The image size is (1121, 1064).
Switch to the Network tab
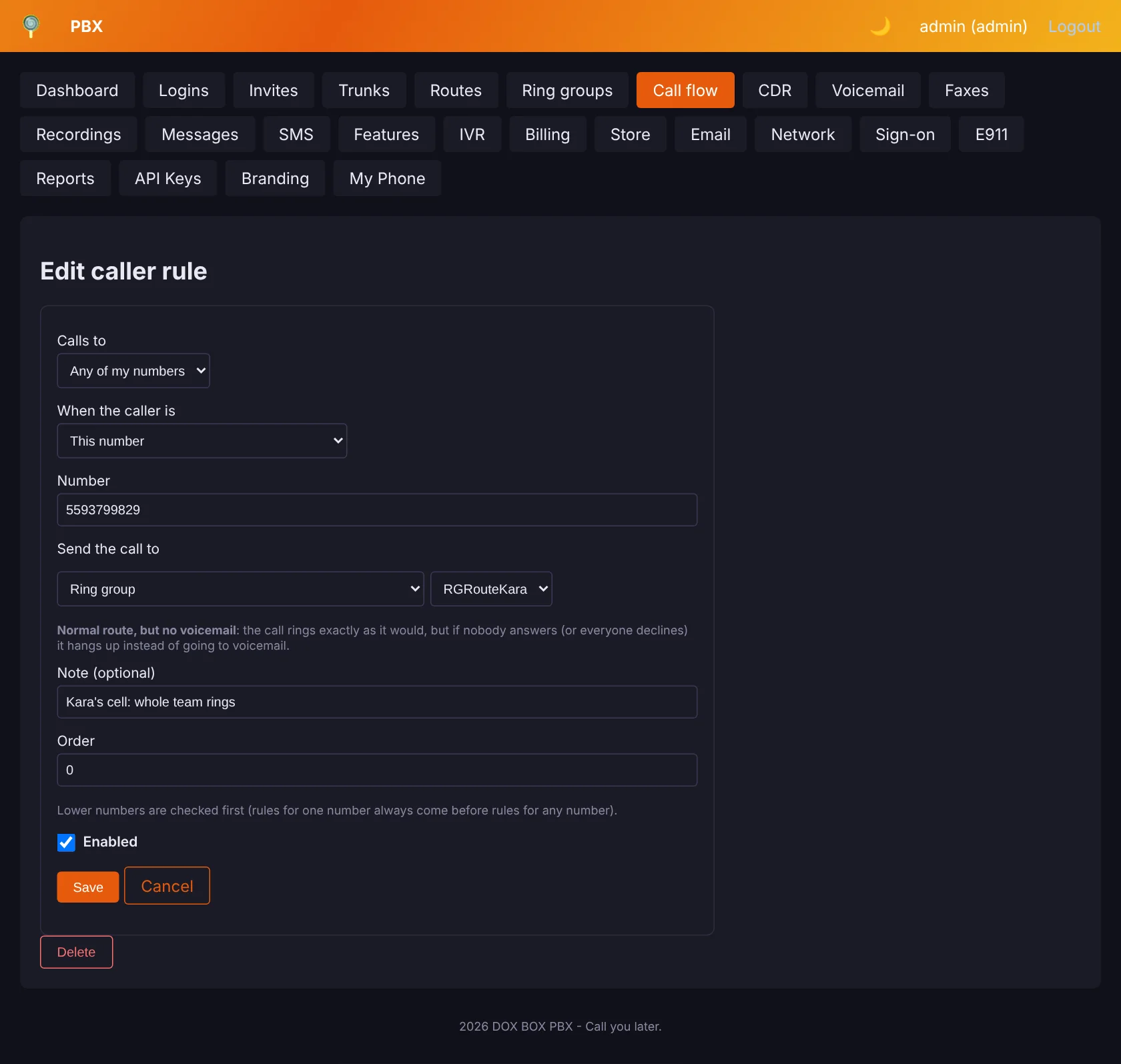point(803,134)
